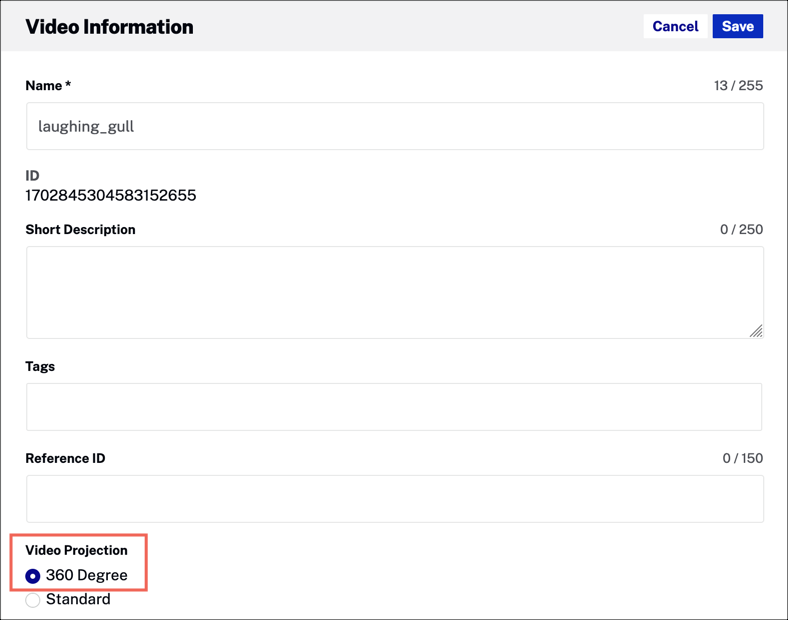Choose the Standard video projection option

point(33,600)
